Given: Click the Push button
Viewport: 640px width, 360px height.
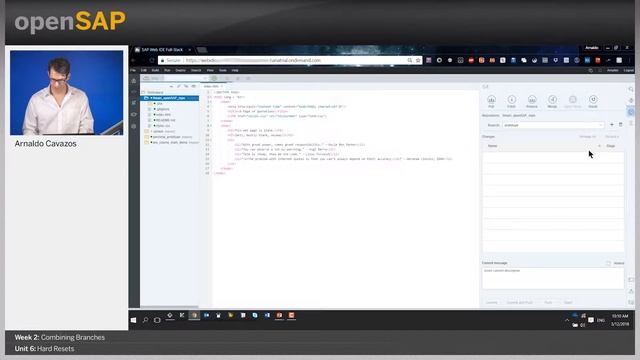Looking at the screenshot, I should click(x=548, y=302).
